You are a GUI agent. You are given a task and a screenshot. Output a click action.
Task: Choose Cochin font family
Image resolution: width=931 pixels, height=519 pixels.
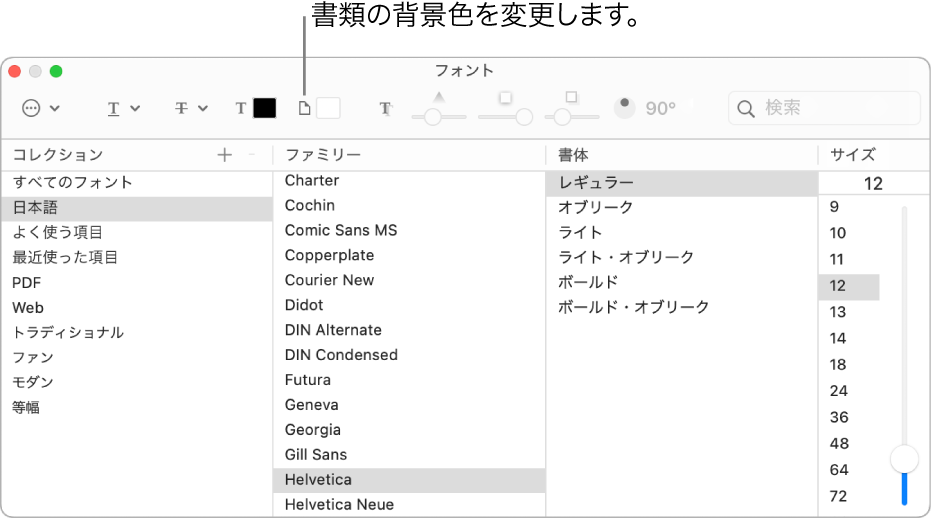click(409, 205)
